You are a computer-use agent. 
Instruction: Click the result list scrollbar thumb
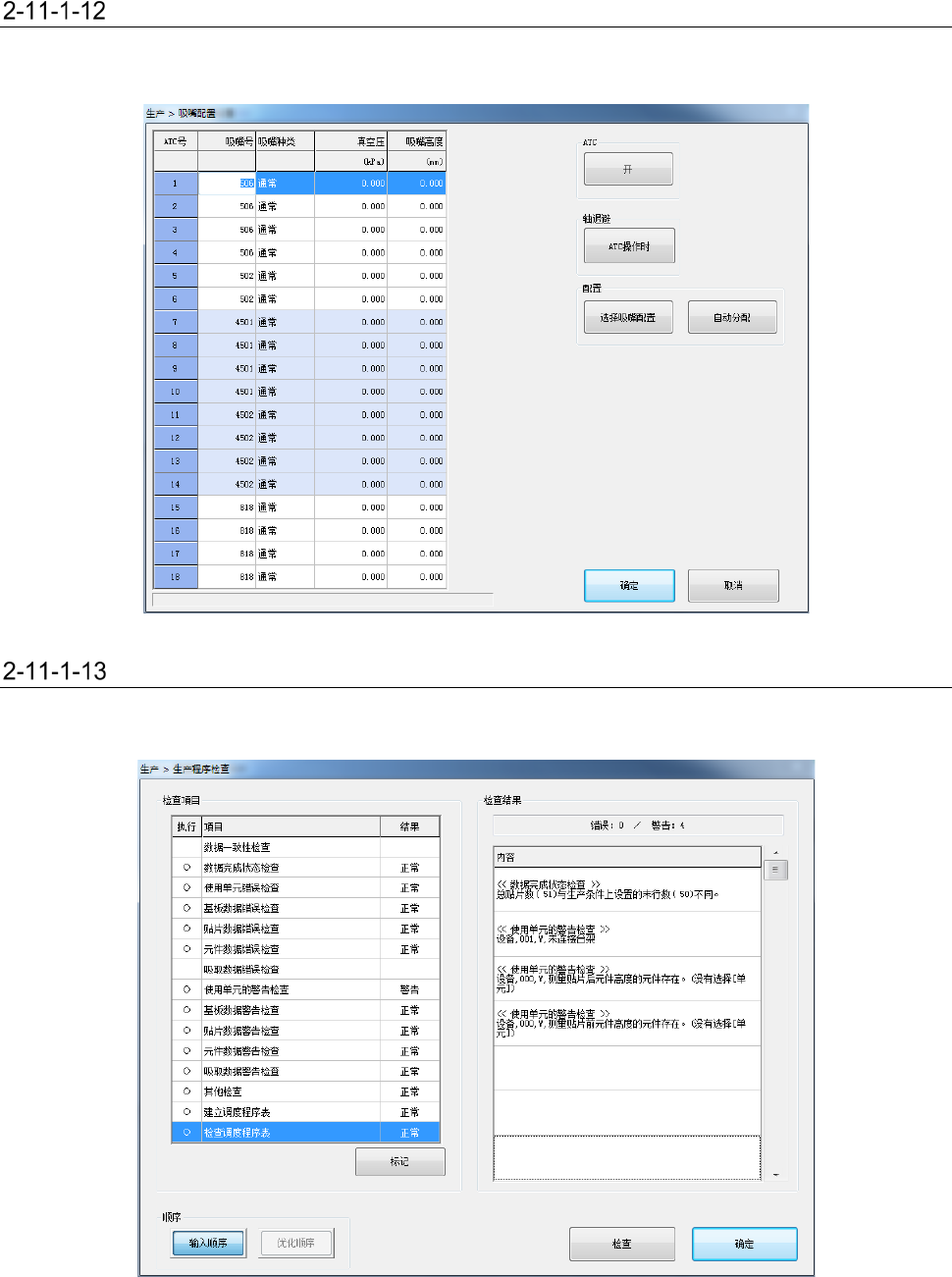point(775,870)
